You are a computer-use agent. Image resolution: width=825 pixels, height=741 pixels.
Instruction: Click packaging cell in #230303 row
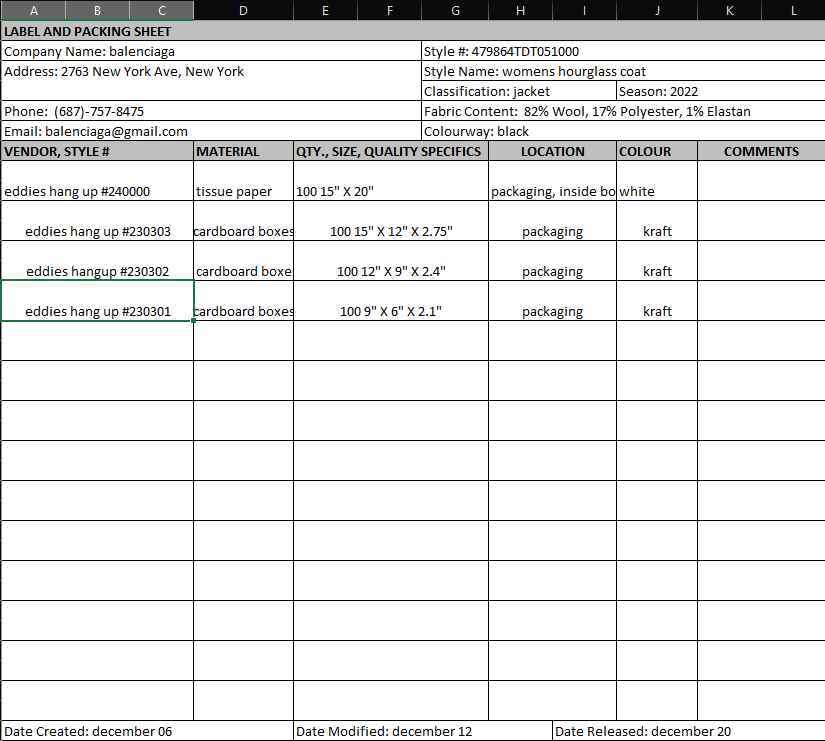click(552, 221)
